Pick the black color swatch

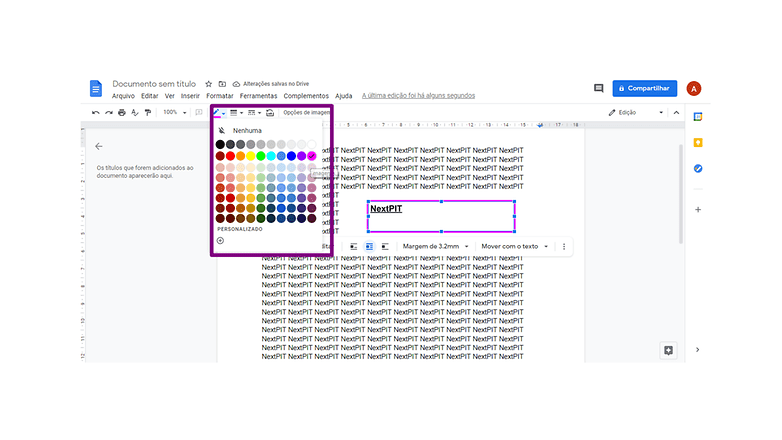(220, 144)
